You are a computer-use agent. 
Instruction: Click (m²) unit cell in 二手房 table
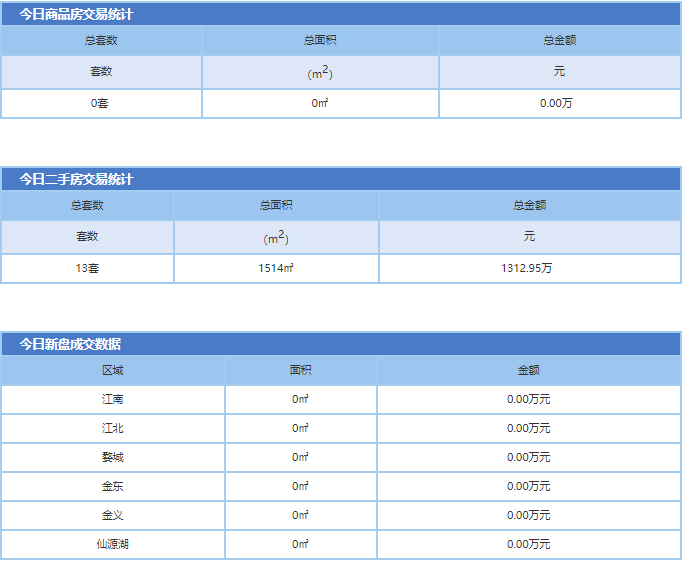(x=276, y=238)
